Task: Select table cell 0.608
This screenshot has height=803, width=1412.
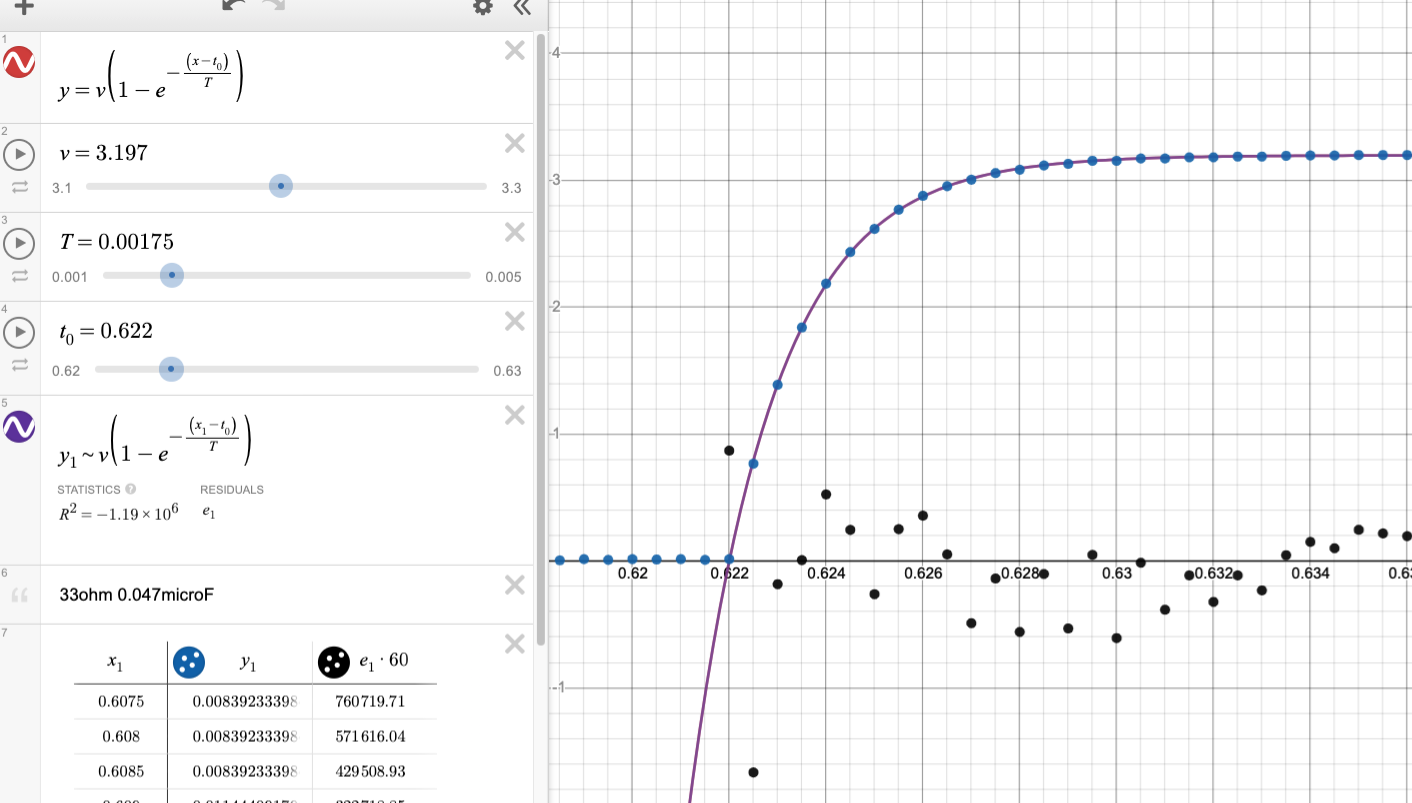Action: [121, 737]
